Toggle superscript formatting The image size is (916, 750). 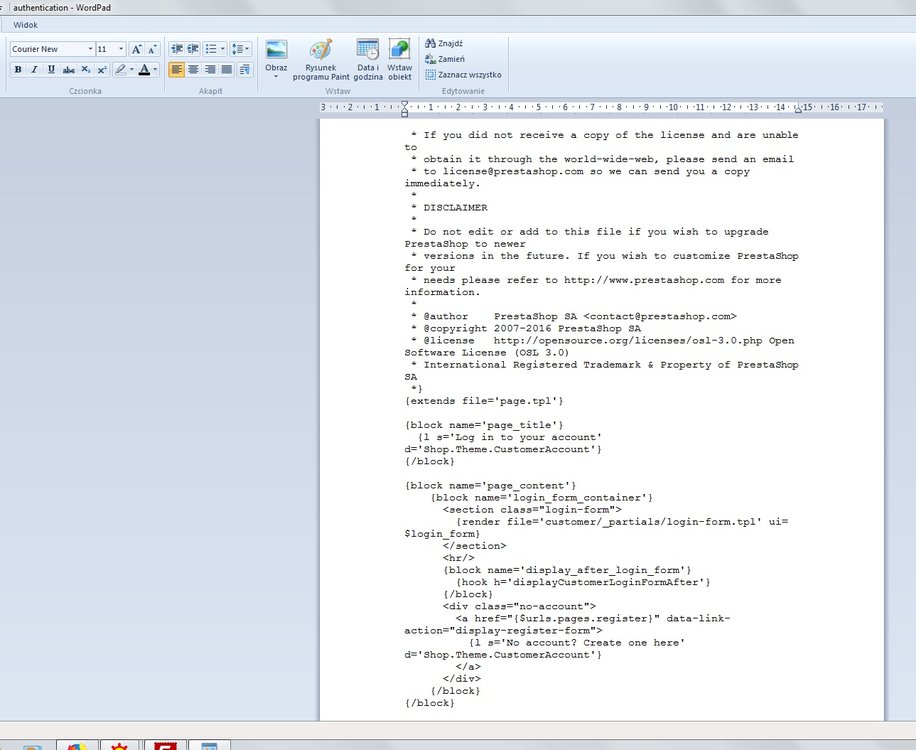tap(102, 70)
